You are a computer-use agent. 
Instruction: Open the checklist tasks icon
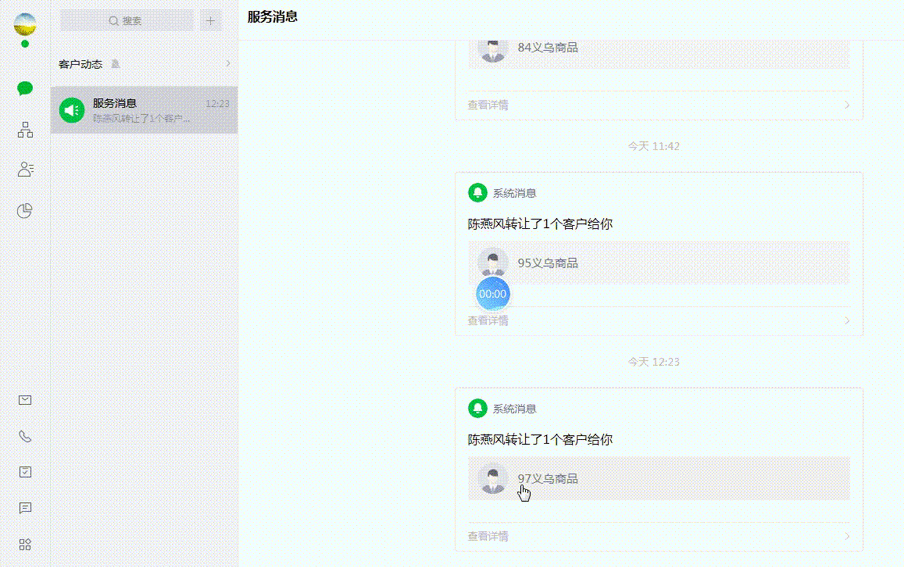(x=25, y=472)
